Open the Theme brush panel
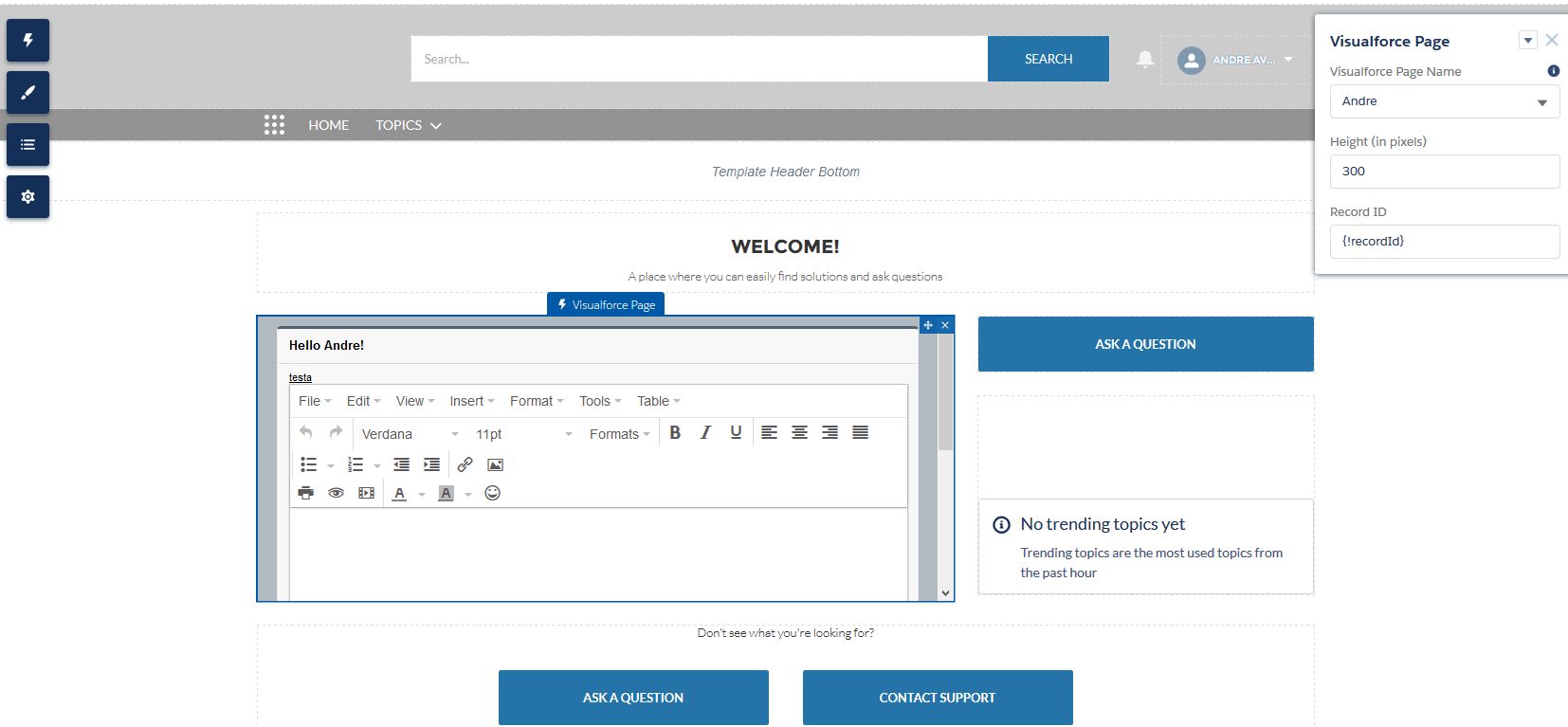This screenshot has width=1568, height=727. [x=27, y=93]
